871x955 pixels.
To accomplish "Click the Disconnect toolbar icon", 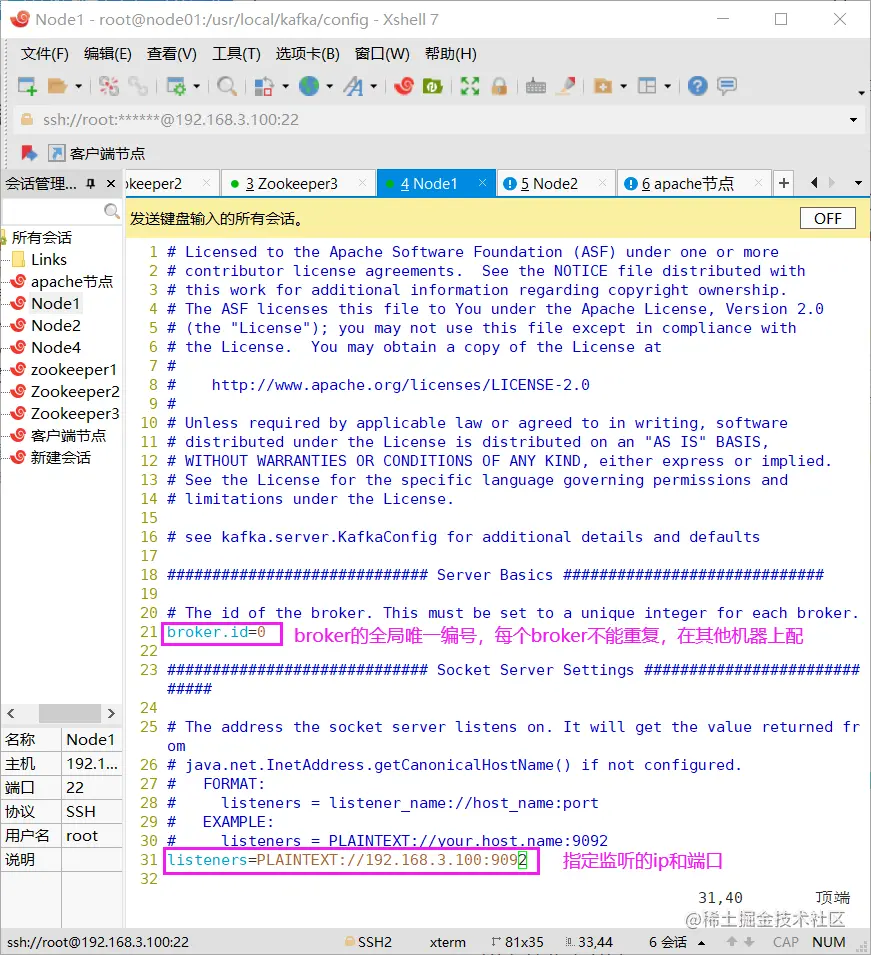I will coord(109,86).
